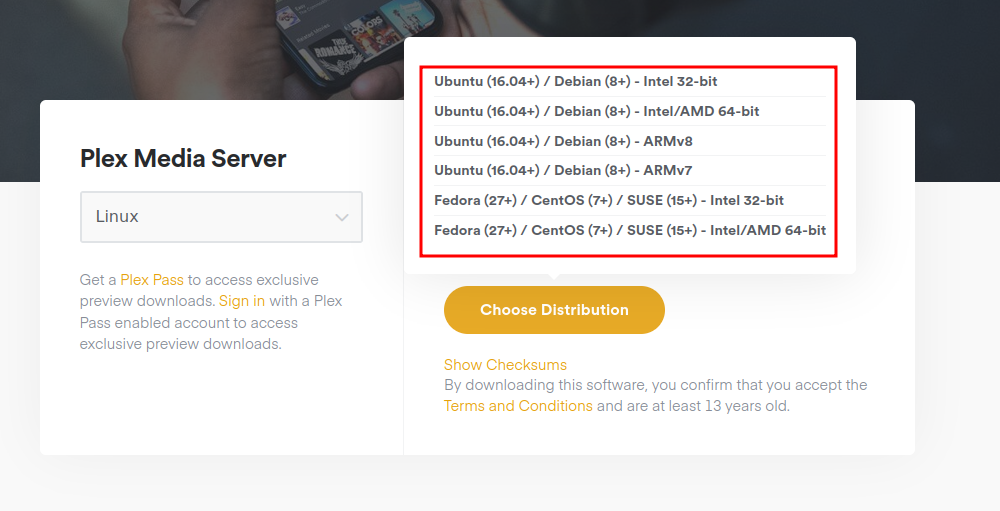Click the Choose Distribution button
Screen dimensions: 1000x511
[x=554, y=310]
